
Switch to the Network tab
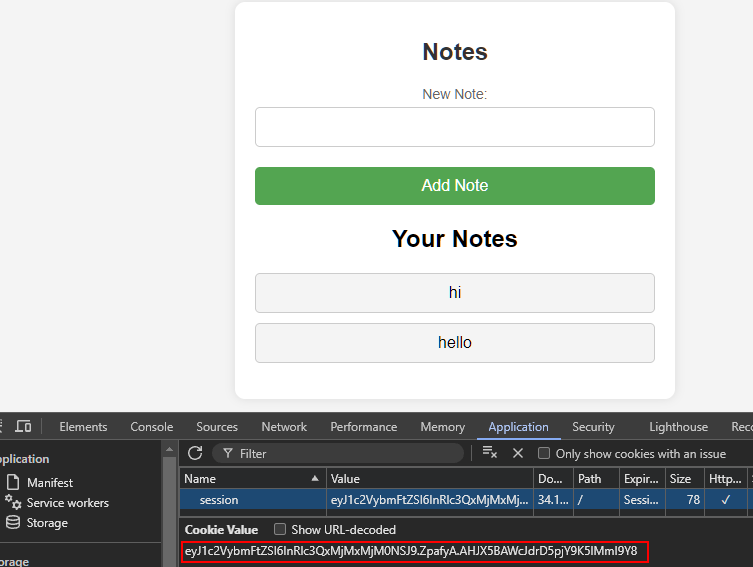[284, 427]
